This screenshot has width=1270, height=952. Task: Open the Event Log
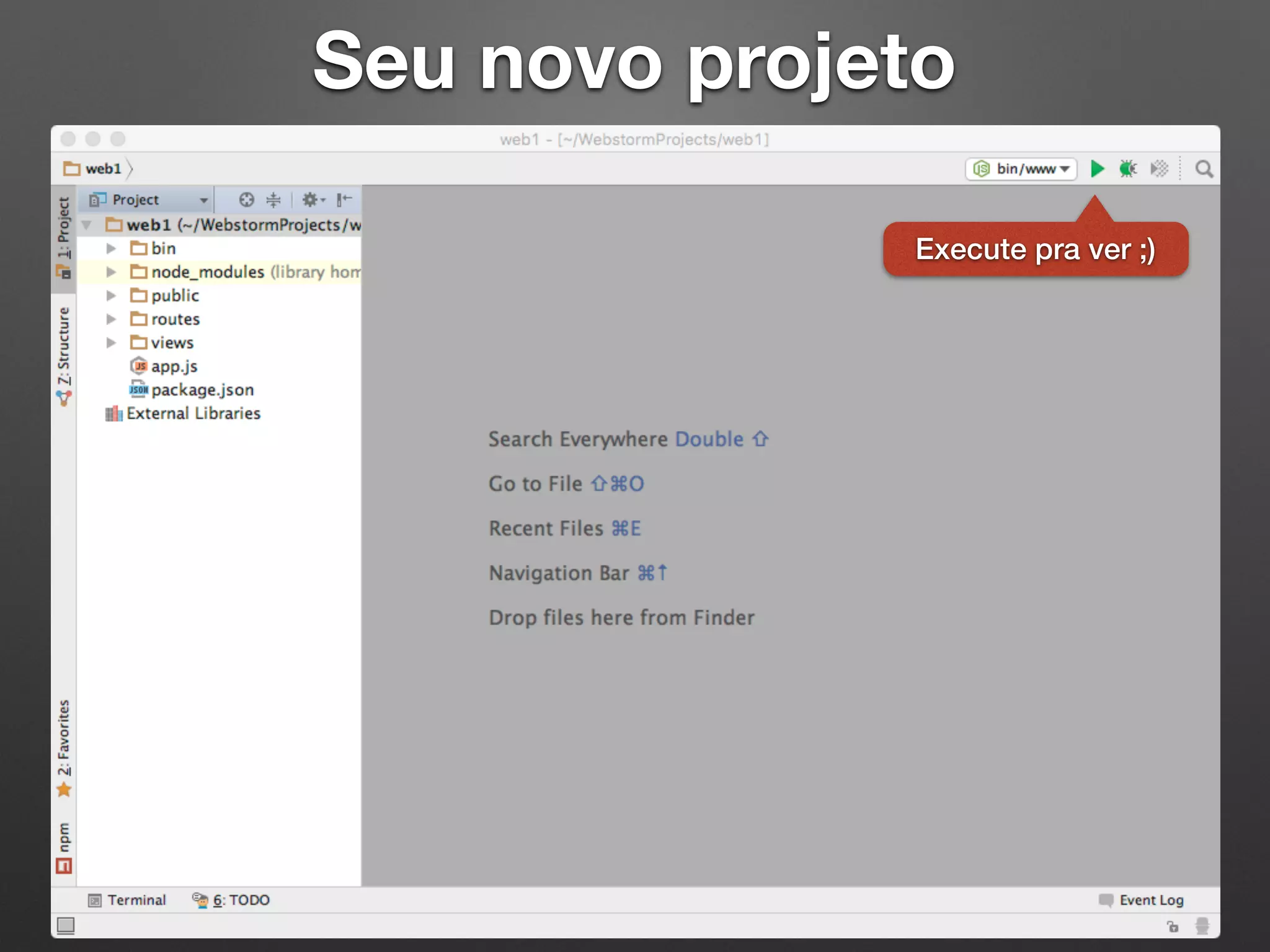tap(1141, 900)
